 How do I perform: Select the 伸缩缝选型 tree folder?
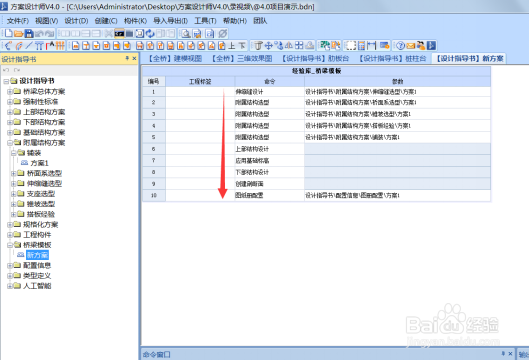(44, 184)
